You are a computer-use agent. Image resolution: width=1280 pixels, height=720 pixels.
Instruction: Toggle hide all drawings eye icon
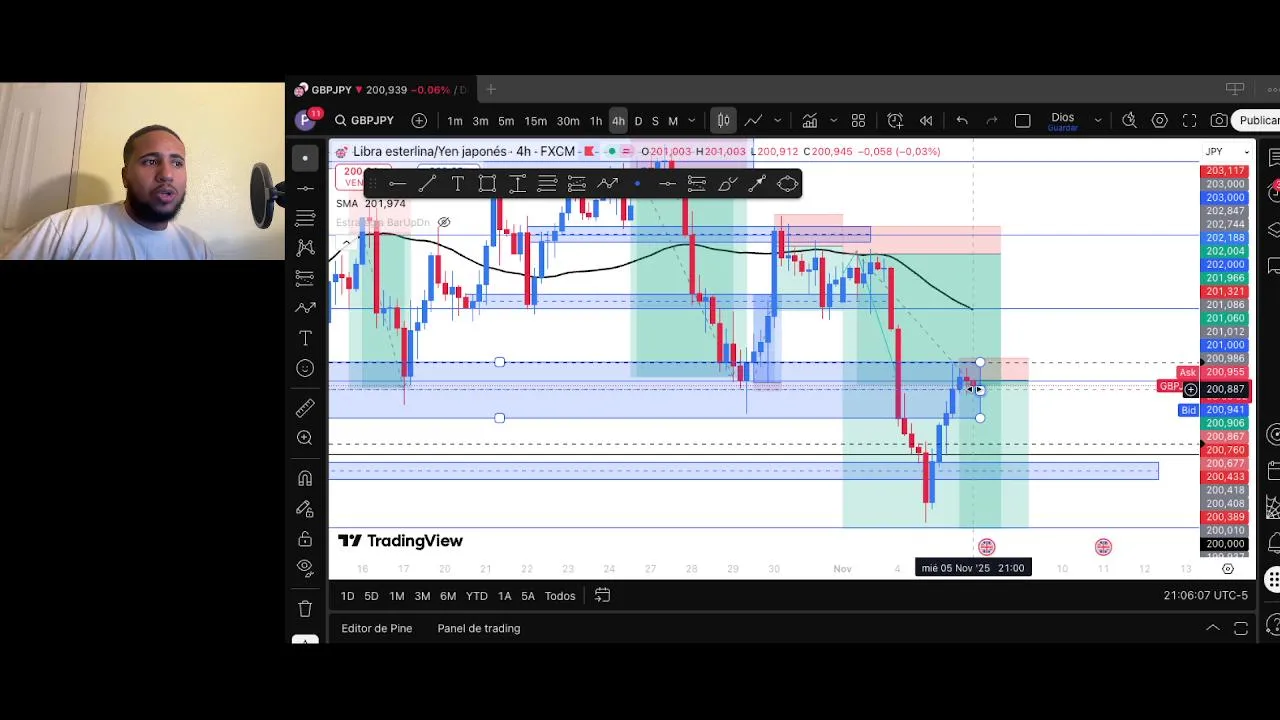click(x=305, y=568)
